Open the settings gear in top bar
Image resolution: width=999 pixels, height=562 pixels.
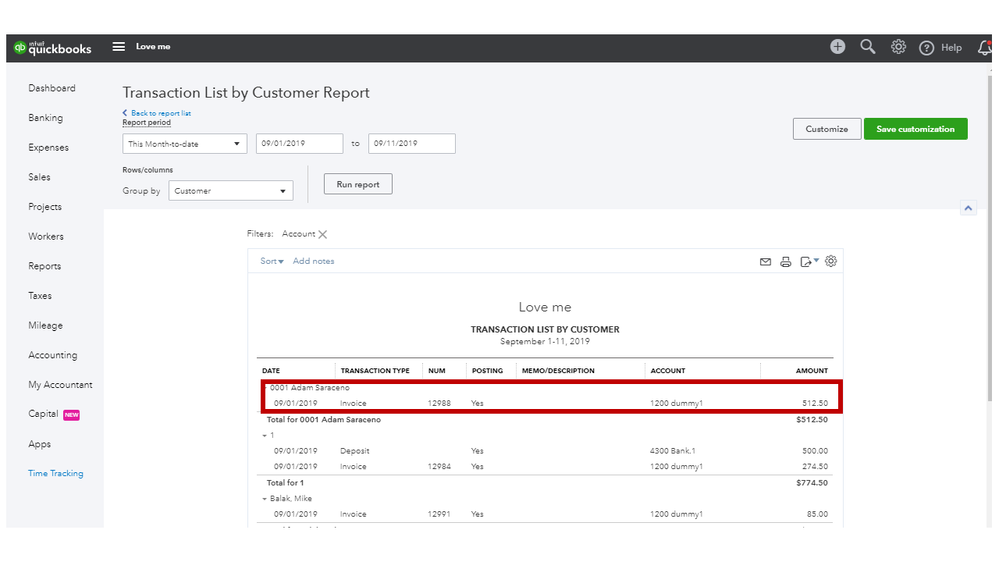(x=898, y=47)
